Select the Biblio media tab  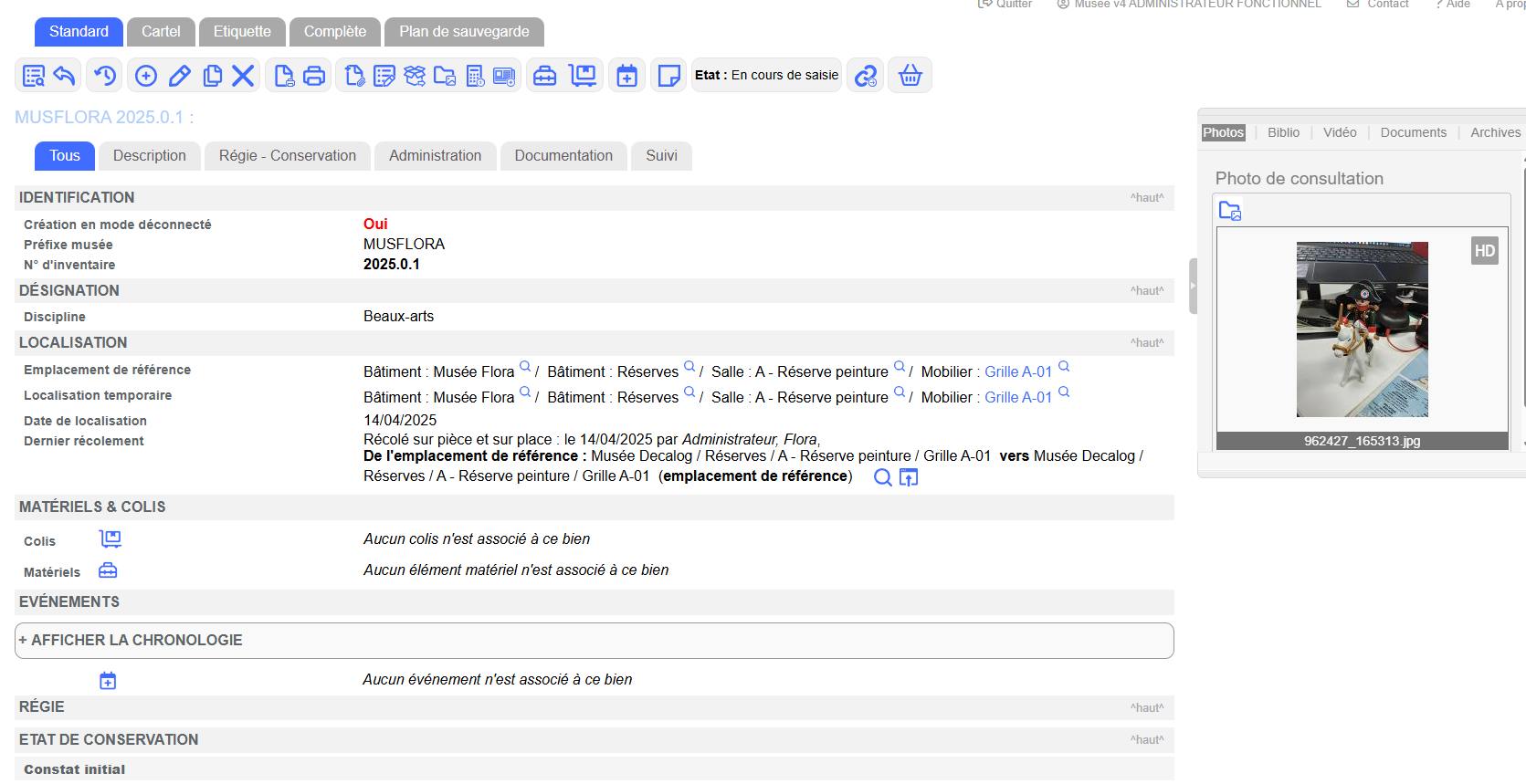point(1282,132)
